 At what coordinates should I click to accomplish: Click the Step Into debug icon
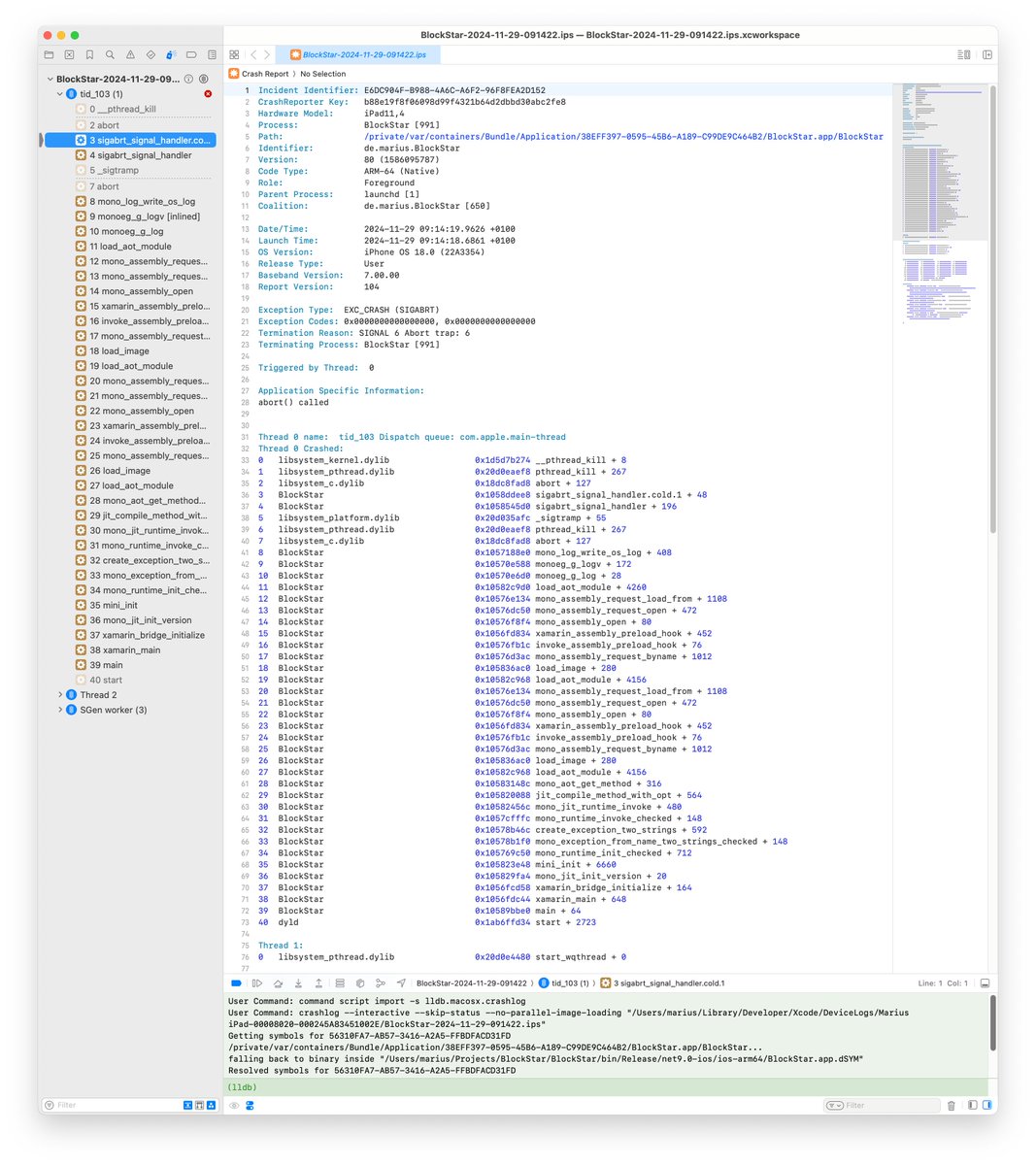pos(298,983)
